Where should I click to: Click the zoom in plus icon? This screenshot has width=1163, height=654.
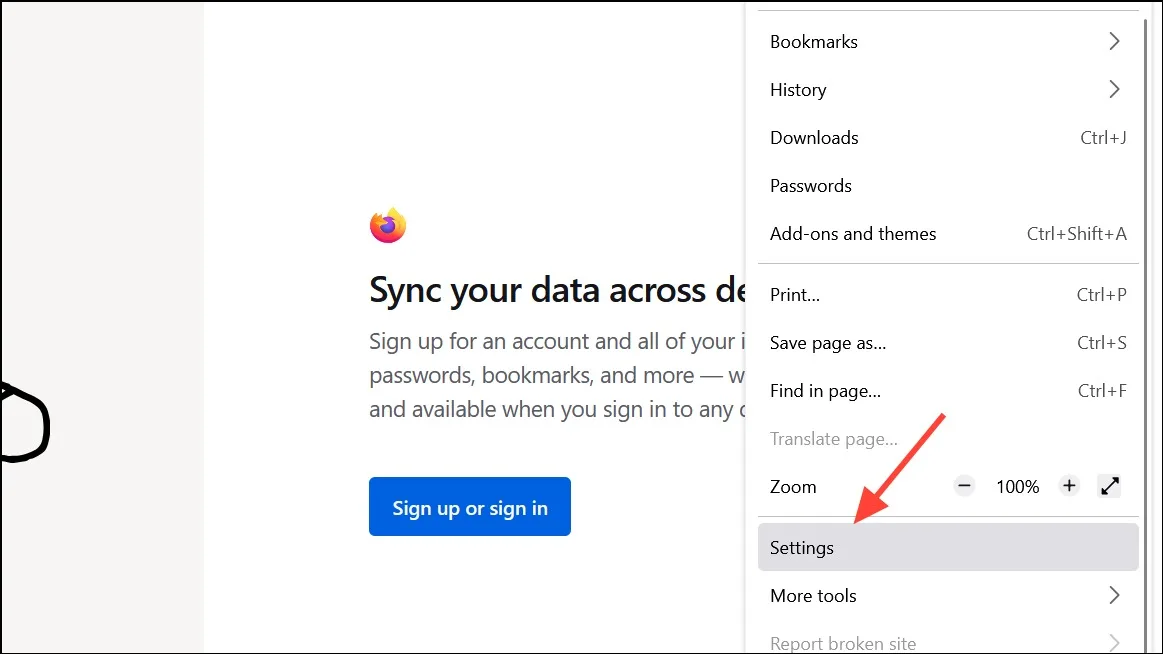coord(1069,486)
